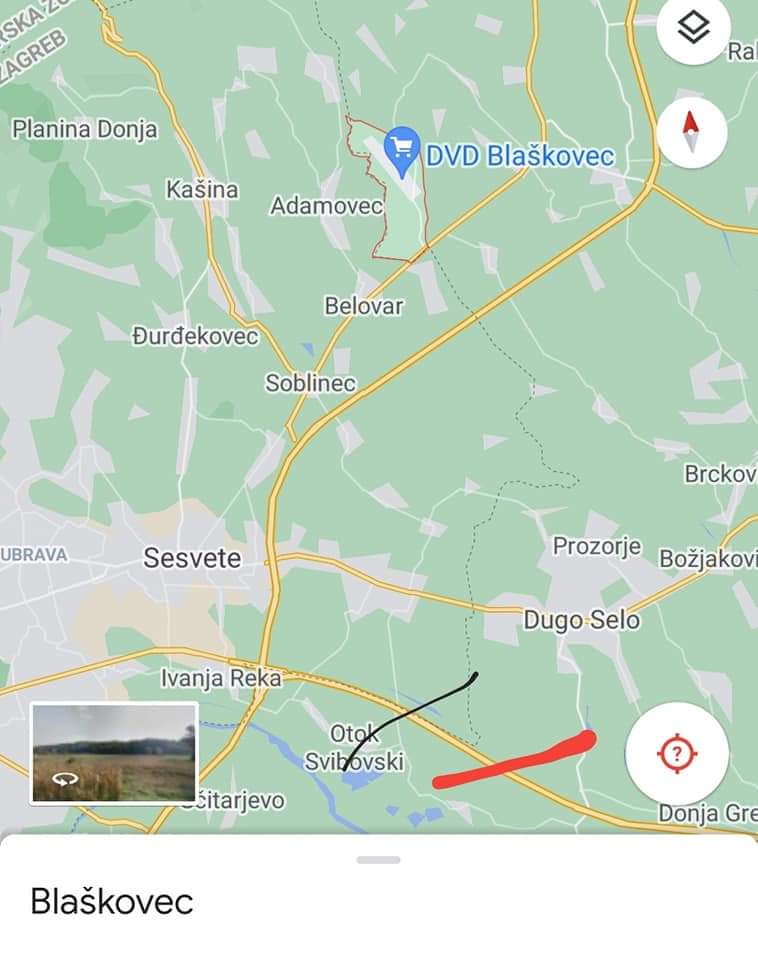Expand the bottom sheet drag handle
Screen dimensions: 758x960
378,860
